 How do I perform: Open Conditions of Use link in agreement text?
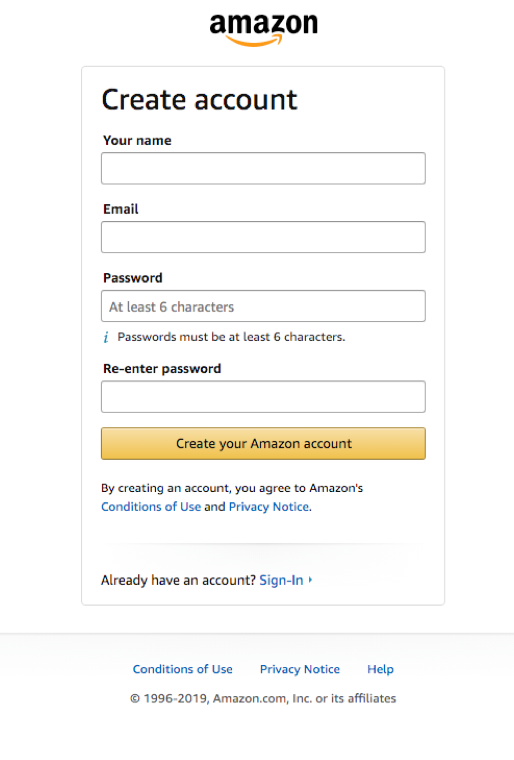click(151, 507)
